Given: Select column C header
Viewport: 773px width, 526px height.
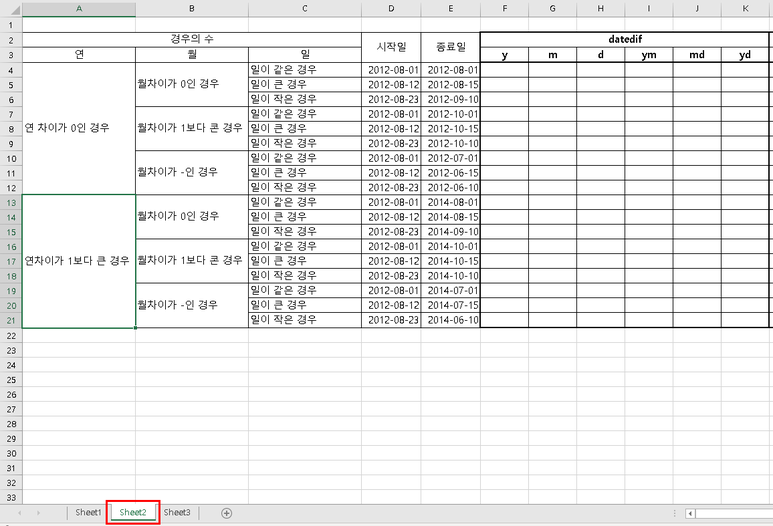Looking at the screenshot, I should [305, 8].
